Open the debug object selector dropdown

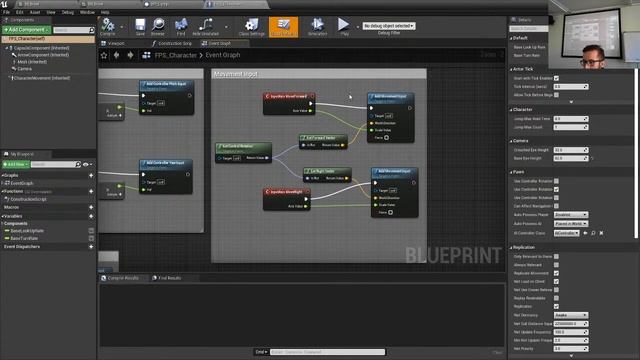(x=389, y=26)
